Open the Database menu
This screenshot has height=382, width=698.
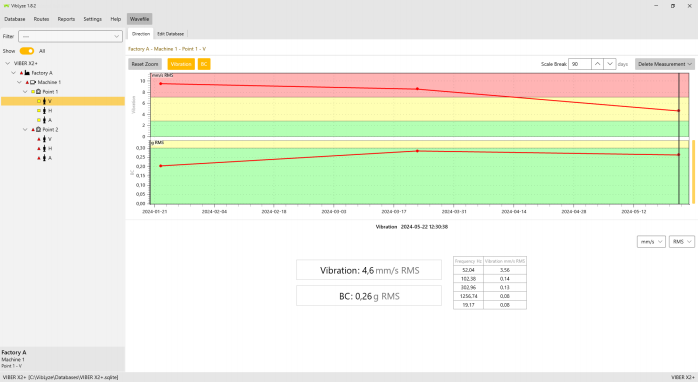[15, 19]
